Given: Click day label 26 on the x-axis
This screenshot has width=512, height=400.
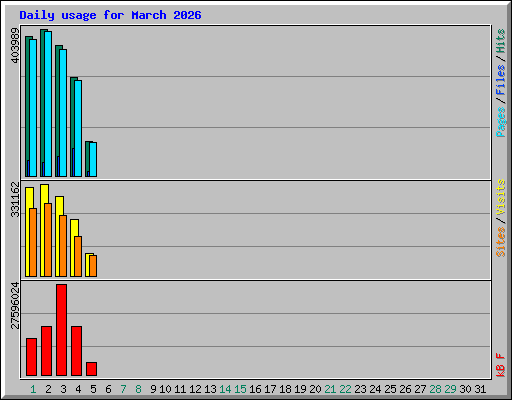Looking at the screenshot, I should 405,389.
